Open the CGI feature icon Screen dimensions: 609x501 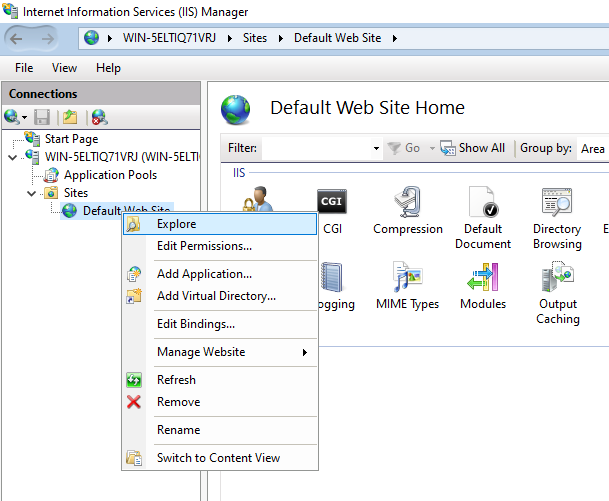332,204
